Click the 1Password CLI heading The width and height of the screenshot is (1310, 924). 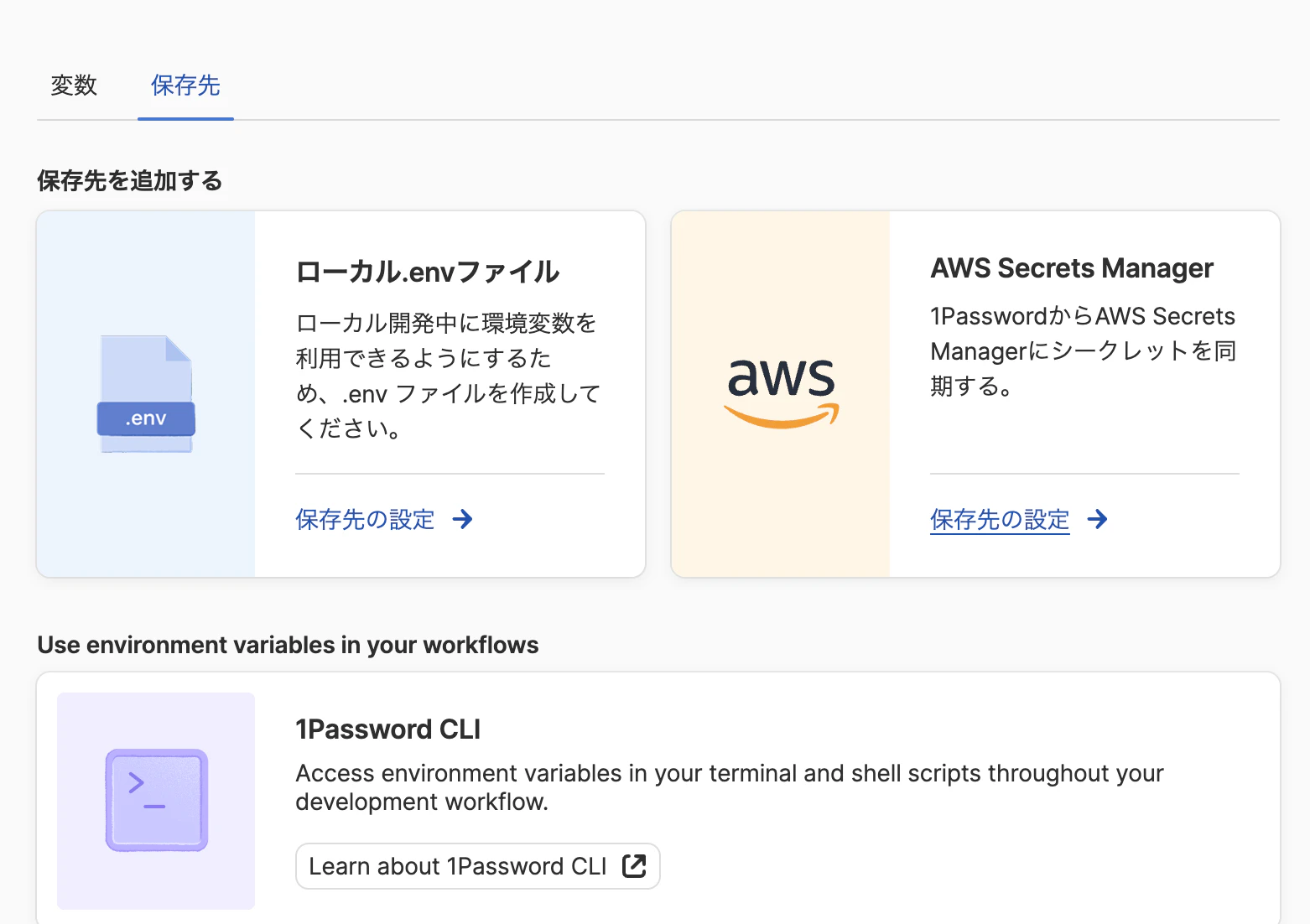tap(387, 729)
